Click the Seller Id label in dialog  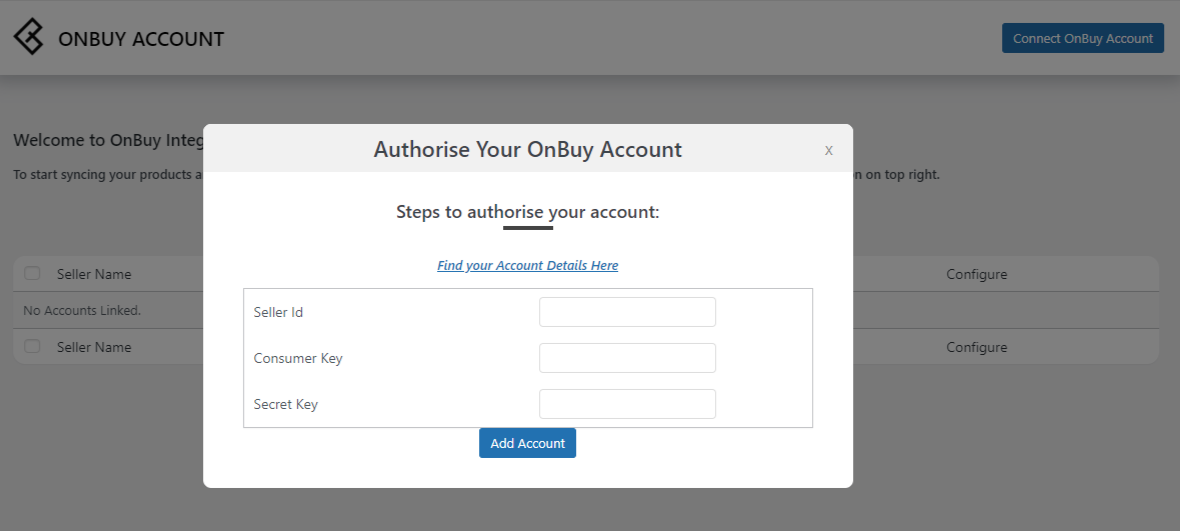coord(278,312)
